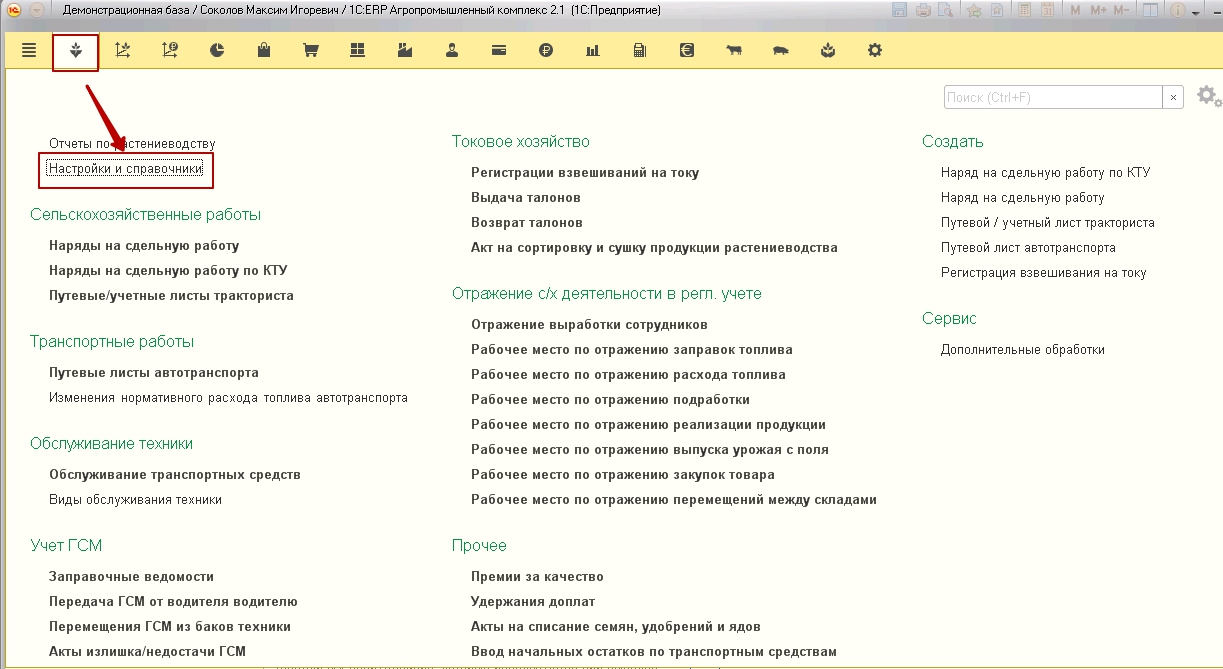Clear the search field with the x button
The width and height of the screenshot is (1223, 669).
(x=1172, y=97)
